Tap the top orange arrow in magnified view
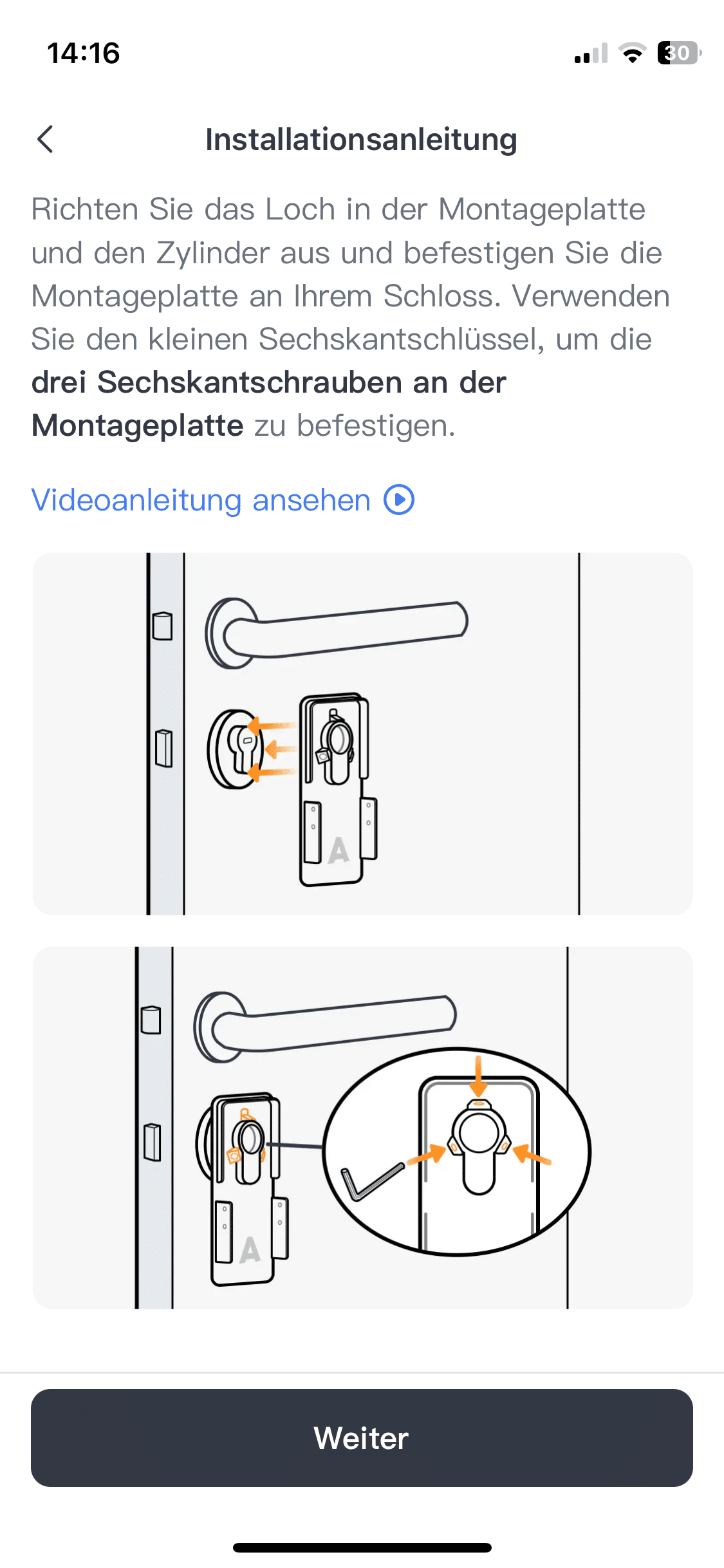This screenshot has height=1568, width=724. 478,1076
